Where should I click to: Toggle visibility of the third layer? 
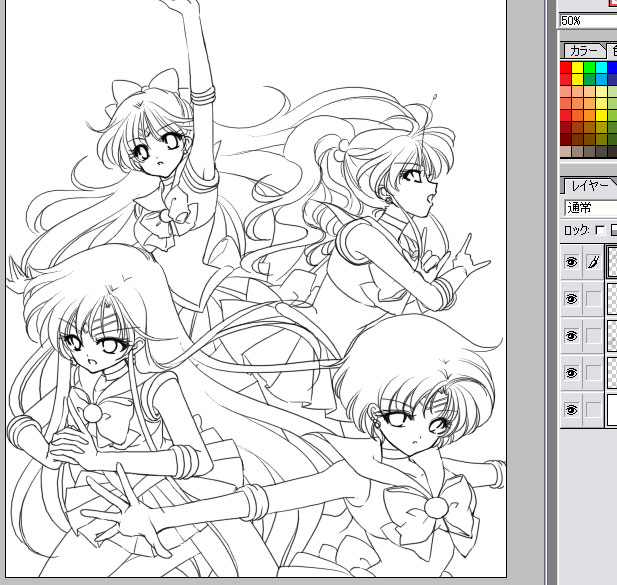(x=571, y=336)
